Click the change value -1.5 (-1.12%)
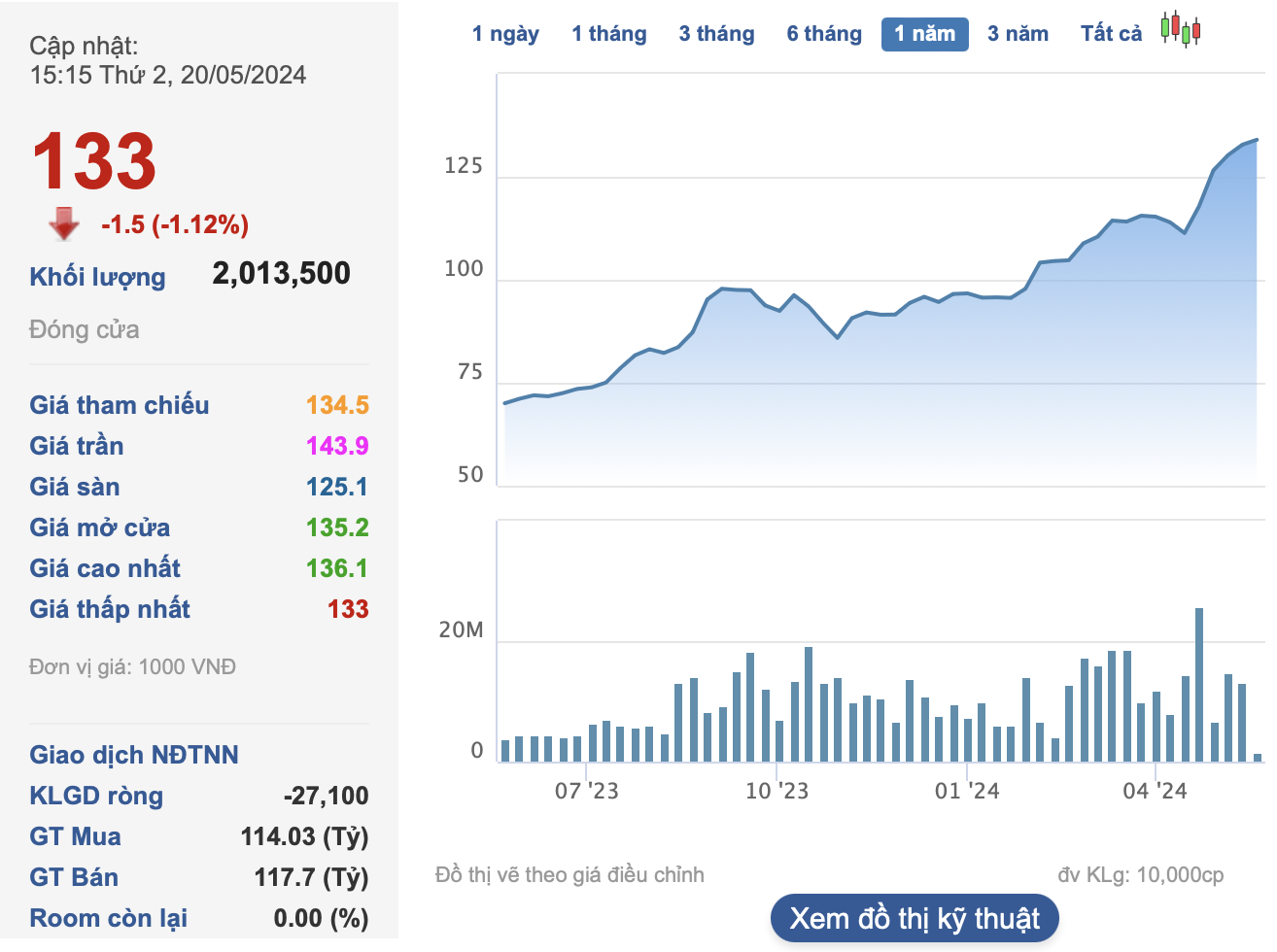1277x952 pixels. click(x=175, y=224)
